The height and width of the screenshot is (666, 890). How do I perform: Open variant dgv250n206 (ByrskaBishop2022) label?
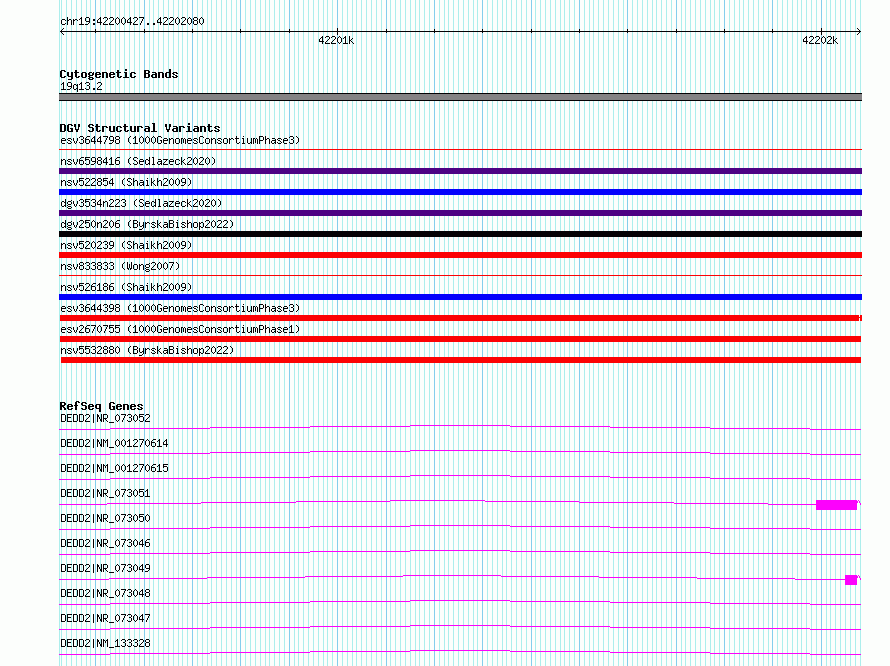click(x=147, y=224)
